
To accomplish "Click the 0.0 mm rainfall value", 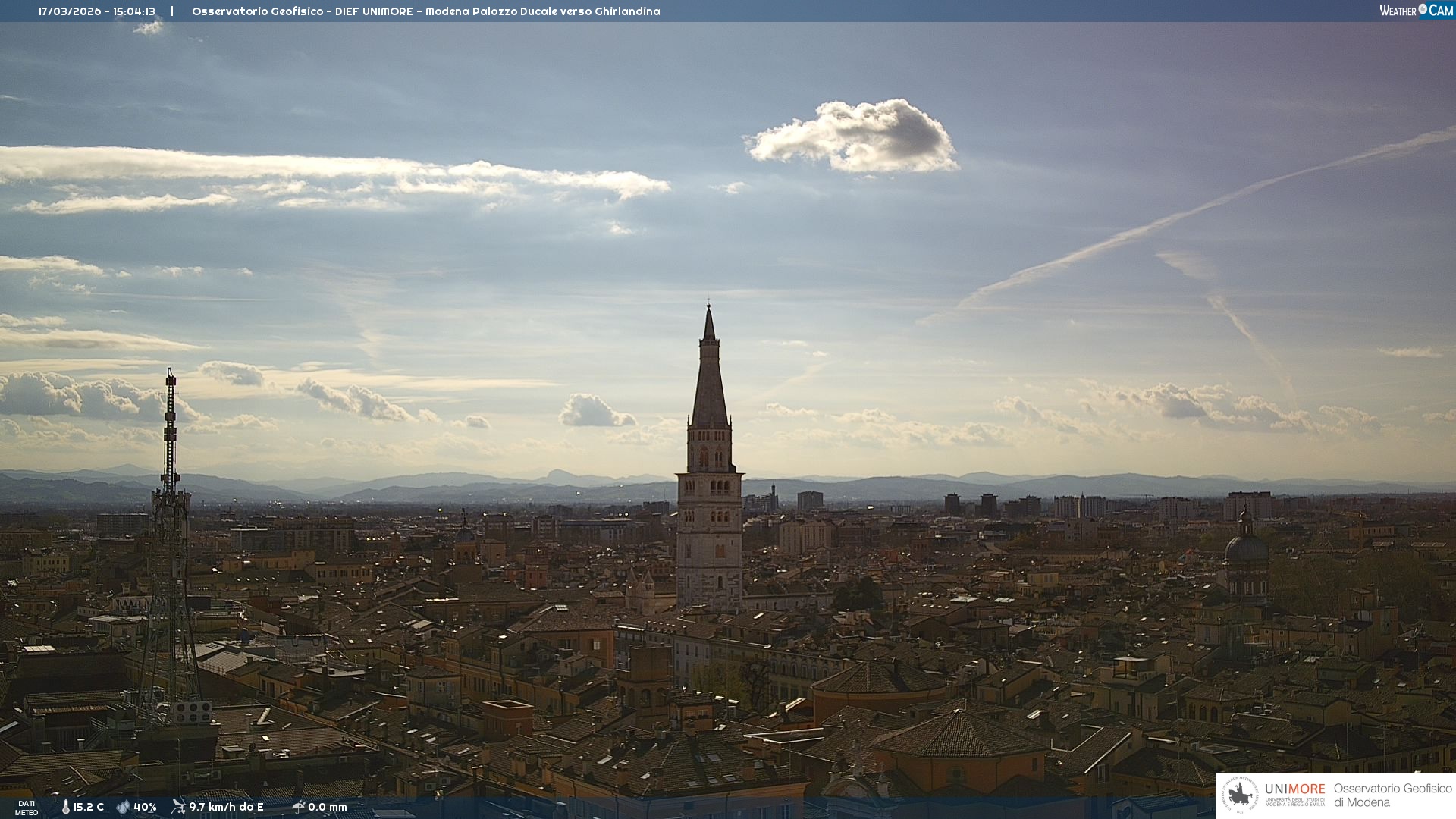I will tap(328, 807).
